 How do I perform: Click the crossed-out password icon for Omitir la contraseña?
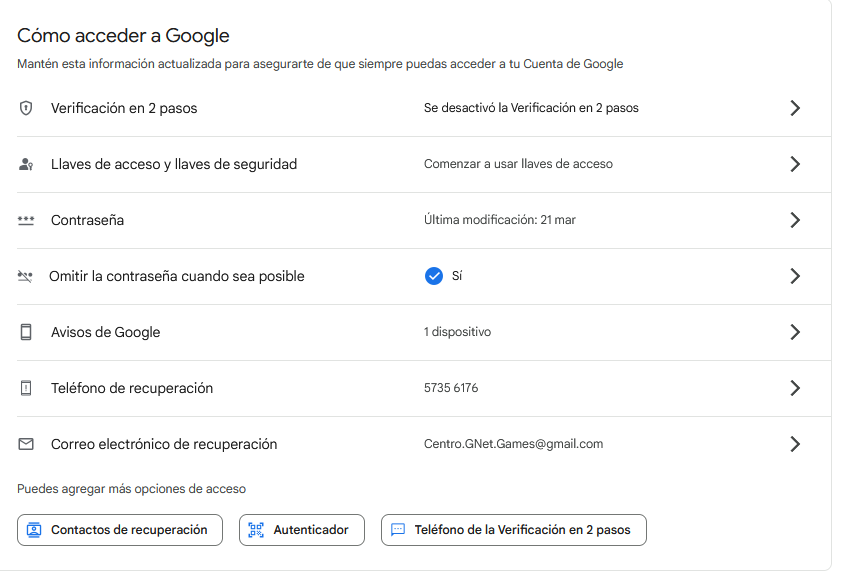click(x=26, y=276)
